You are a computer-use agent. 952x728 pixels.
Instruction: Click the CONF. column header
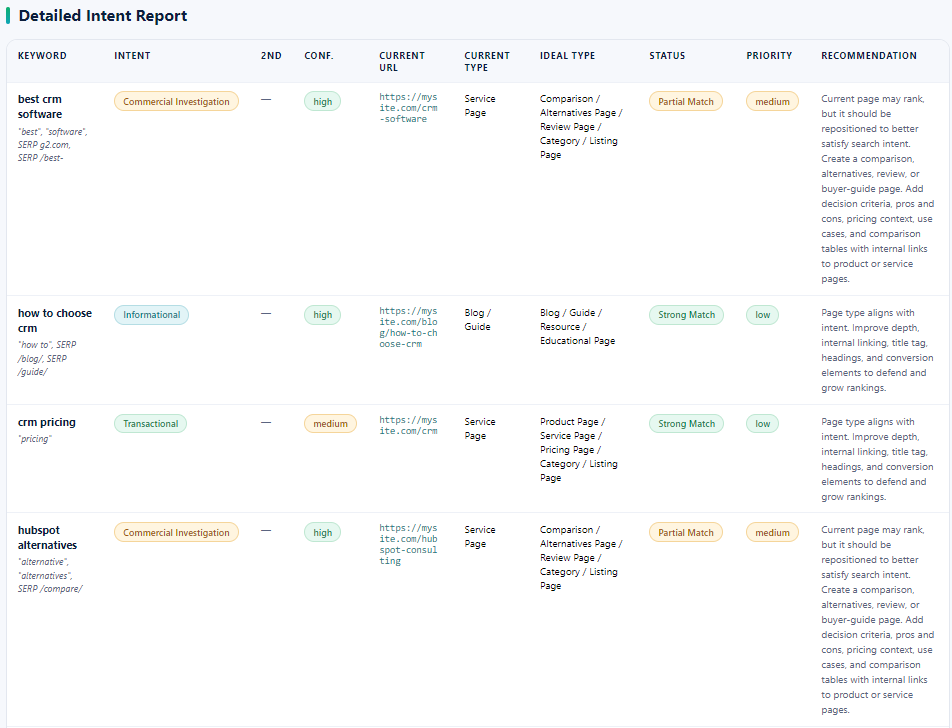(319, 56)
